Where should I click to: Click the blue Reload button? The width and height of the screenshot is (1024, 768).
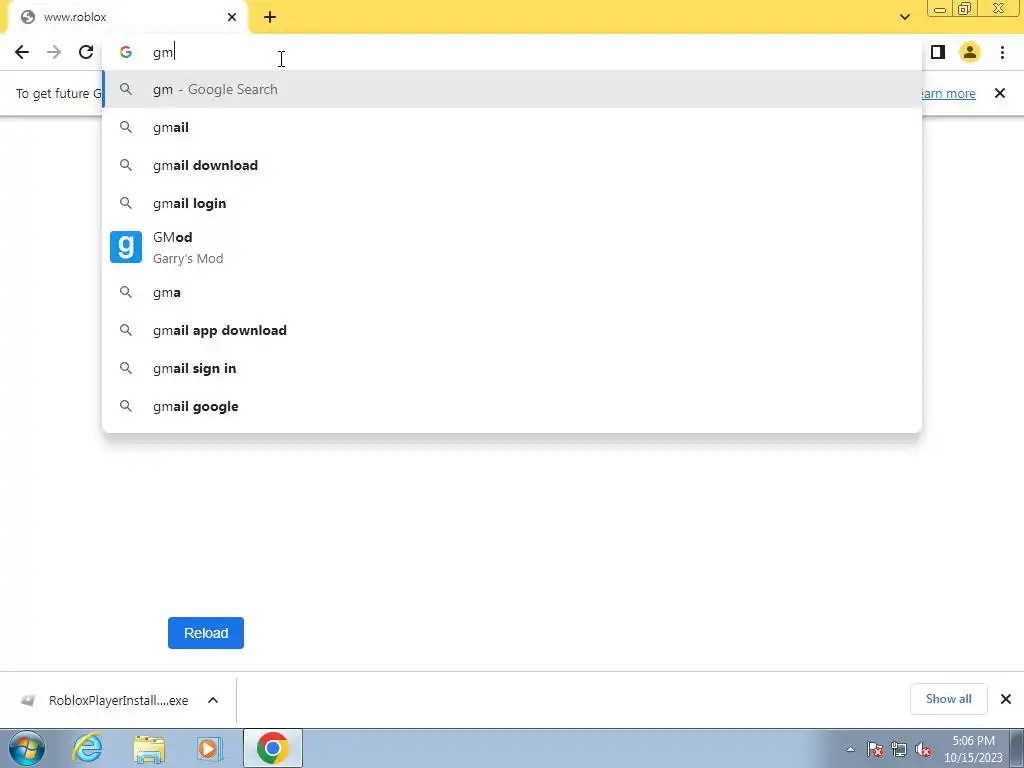click(x=206, y=633)
